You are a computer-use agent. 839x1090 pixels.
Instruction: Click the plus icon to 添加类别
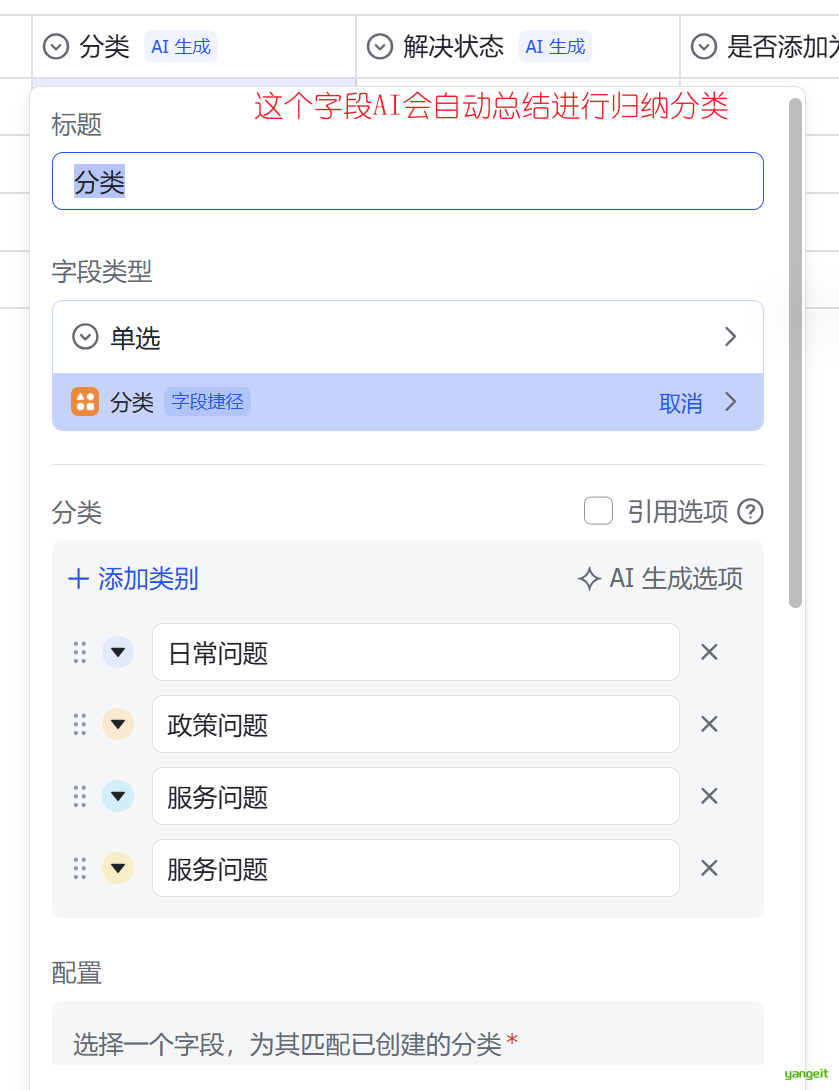click(78, 579)
